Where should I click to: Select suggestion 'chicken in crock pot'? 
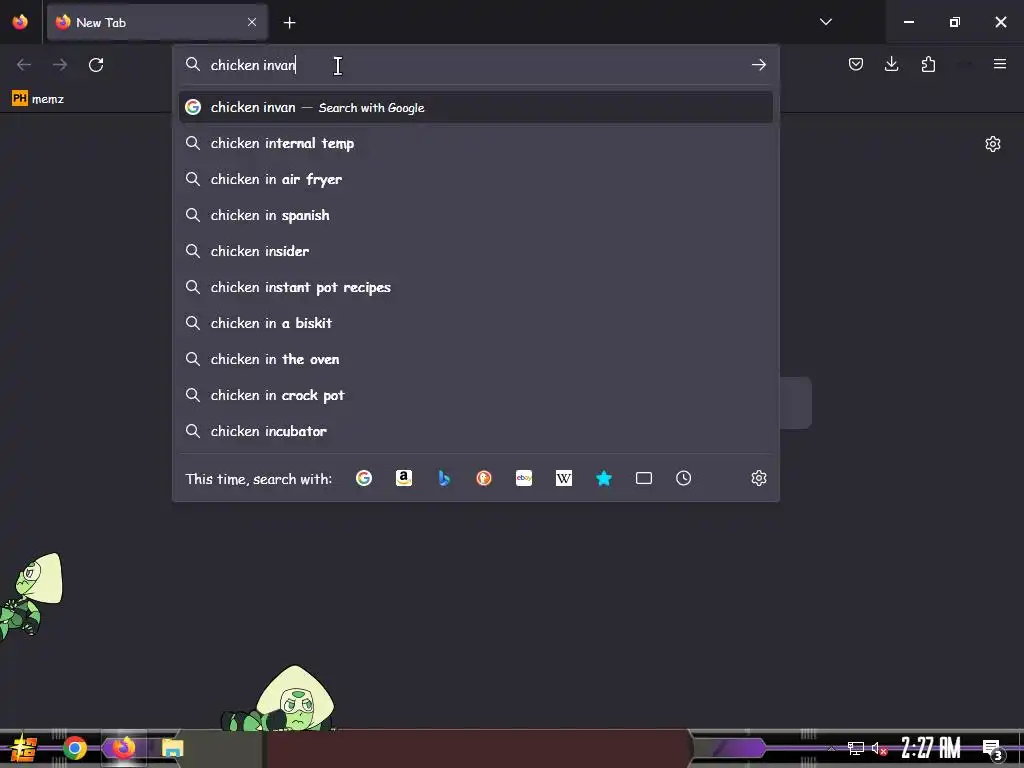pos(475,394)
